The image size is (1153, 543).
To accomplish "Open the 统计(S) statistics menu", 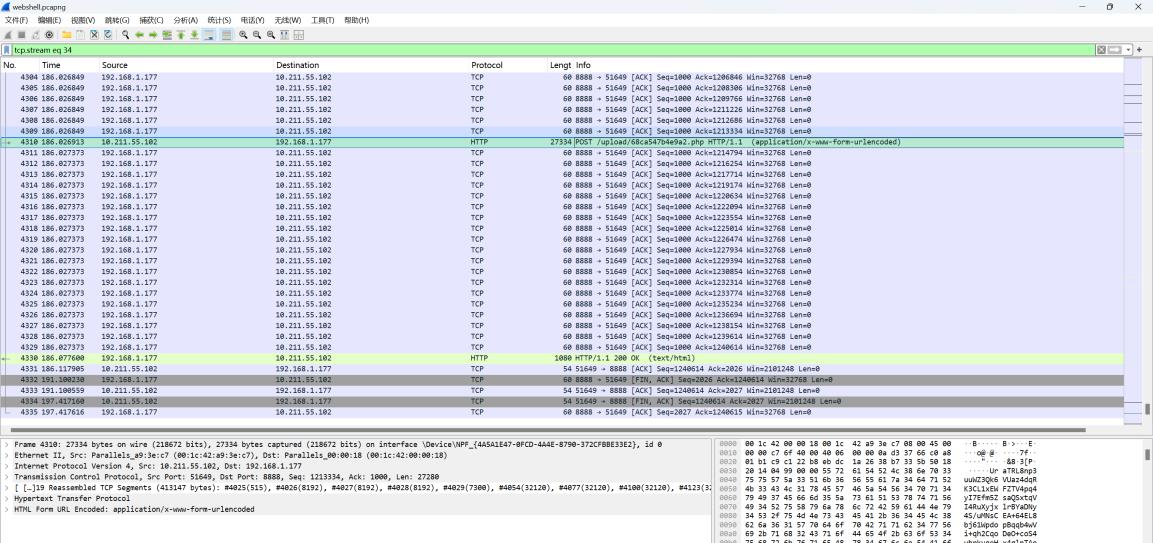I will coord(219,20).
